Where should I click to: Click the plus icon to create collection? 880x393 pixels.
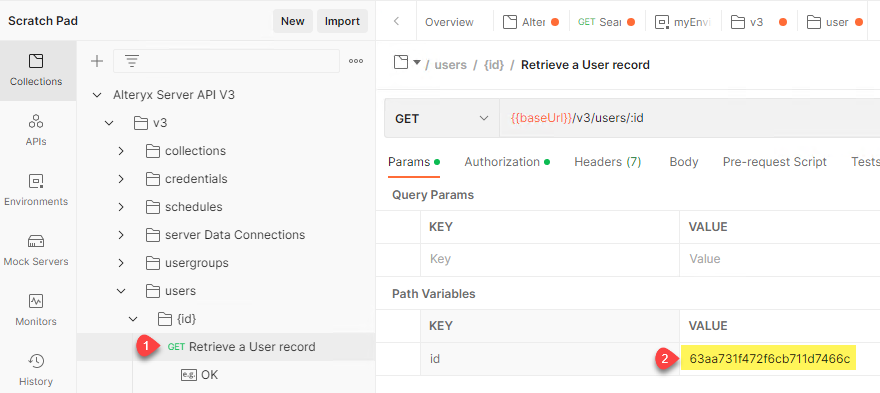pyautogui.click(x=97, y=61)
